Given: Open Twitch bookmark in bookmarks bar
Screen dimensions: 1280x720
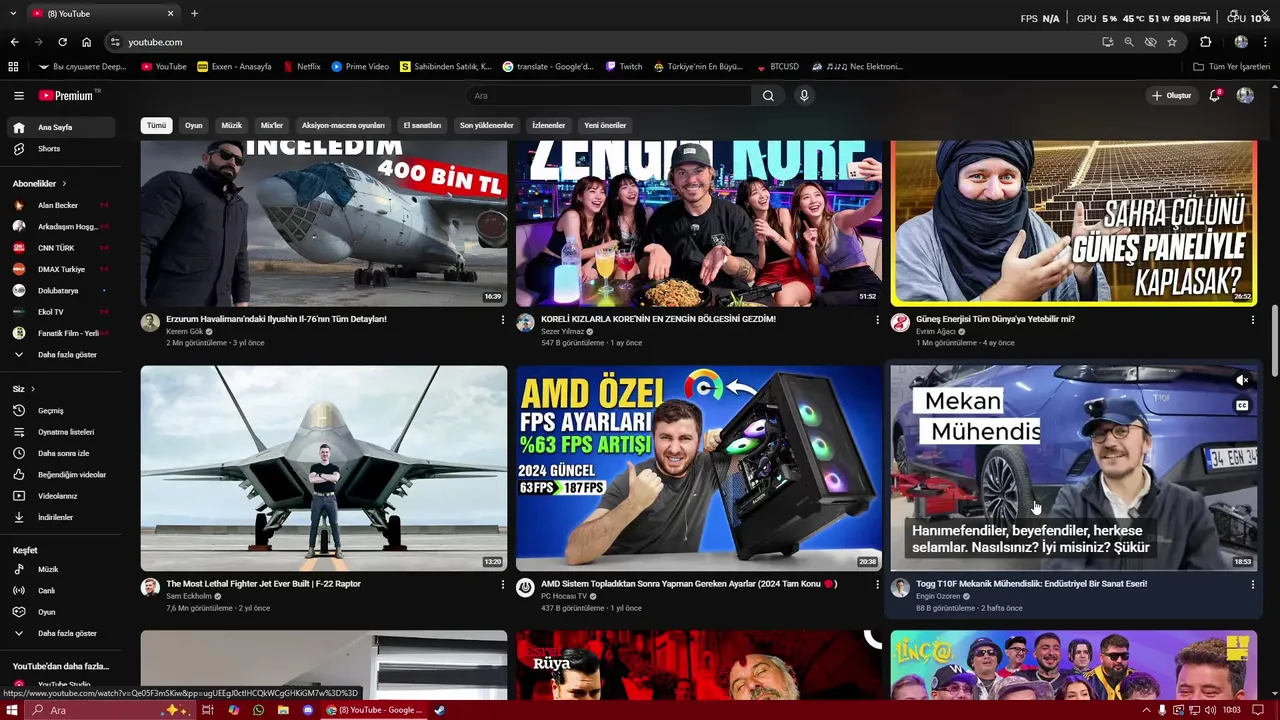Looking at the screenshot, I should tap(624, 67).
